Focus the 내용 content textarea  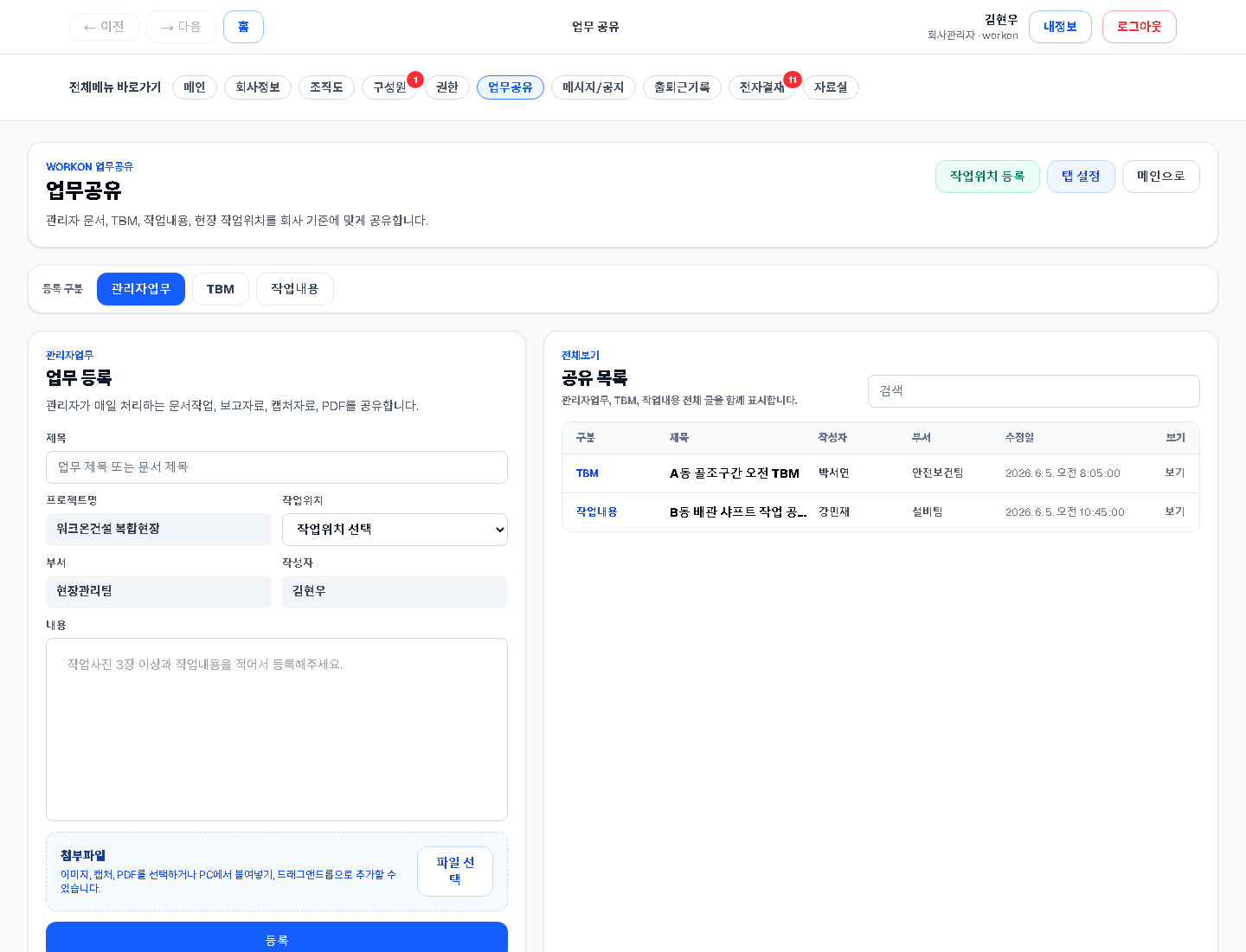coord(277,730)
